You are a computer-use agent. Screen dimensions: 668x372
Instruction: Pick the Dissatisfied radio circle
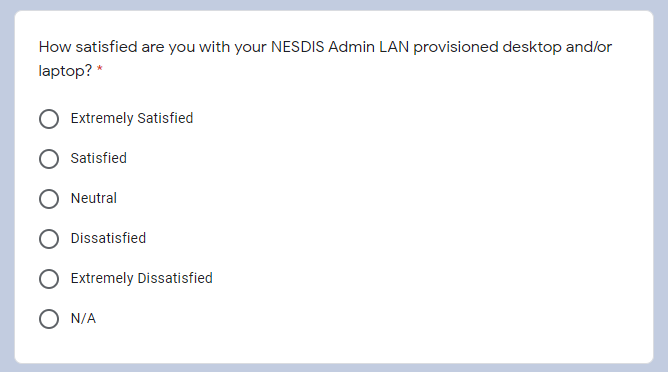[x=49, y=239]
